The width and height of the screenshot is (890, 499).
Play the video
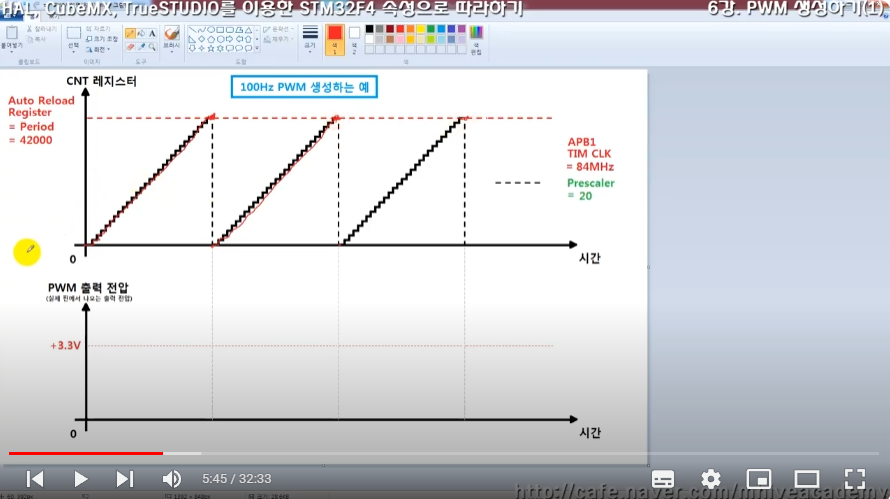tap(81, 479)
